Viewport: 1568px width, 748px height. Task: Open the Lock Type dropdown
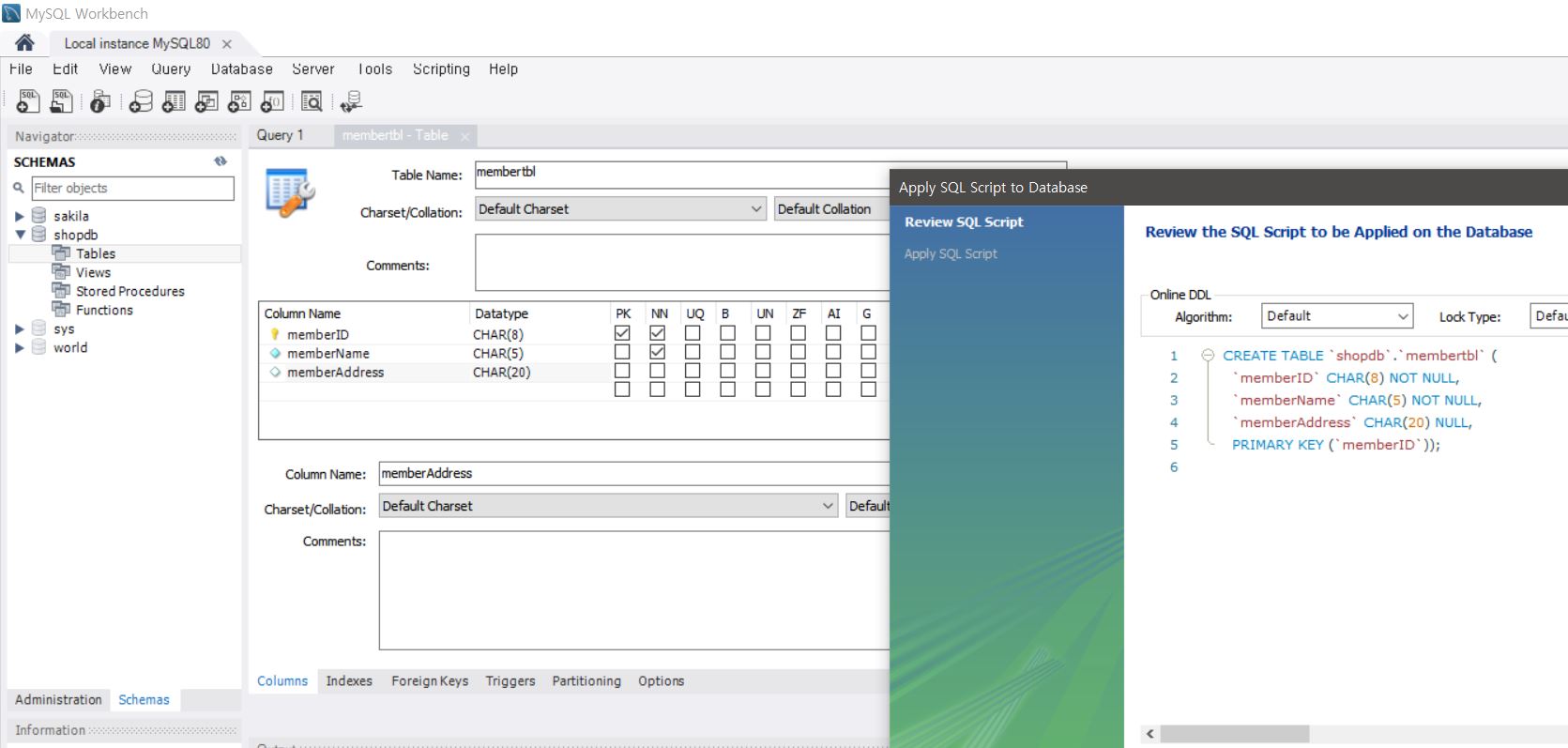[1548, 316]
